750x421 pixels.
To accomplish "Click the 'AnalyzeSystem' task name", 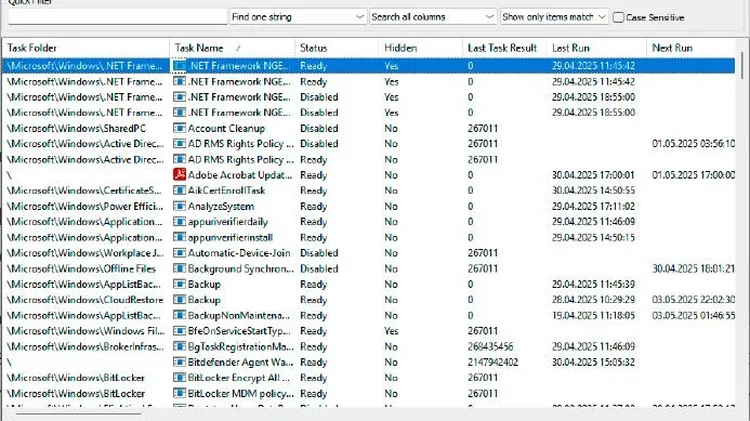I will coord(221,206).
